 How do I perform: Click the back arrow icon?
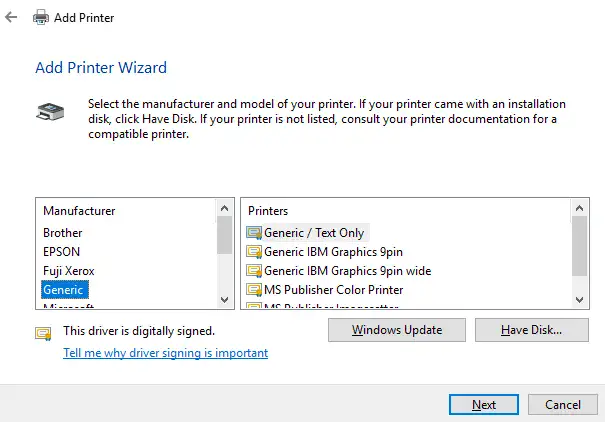pos(11,17)
